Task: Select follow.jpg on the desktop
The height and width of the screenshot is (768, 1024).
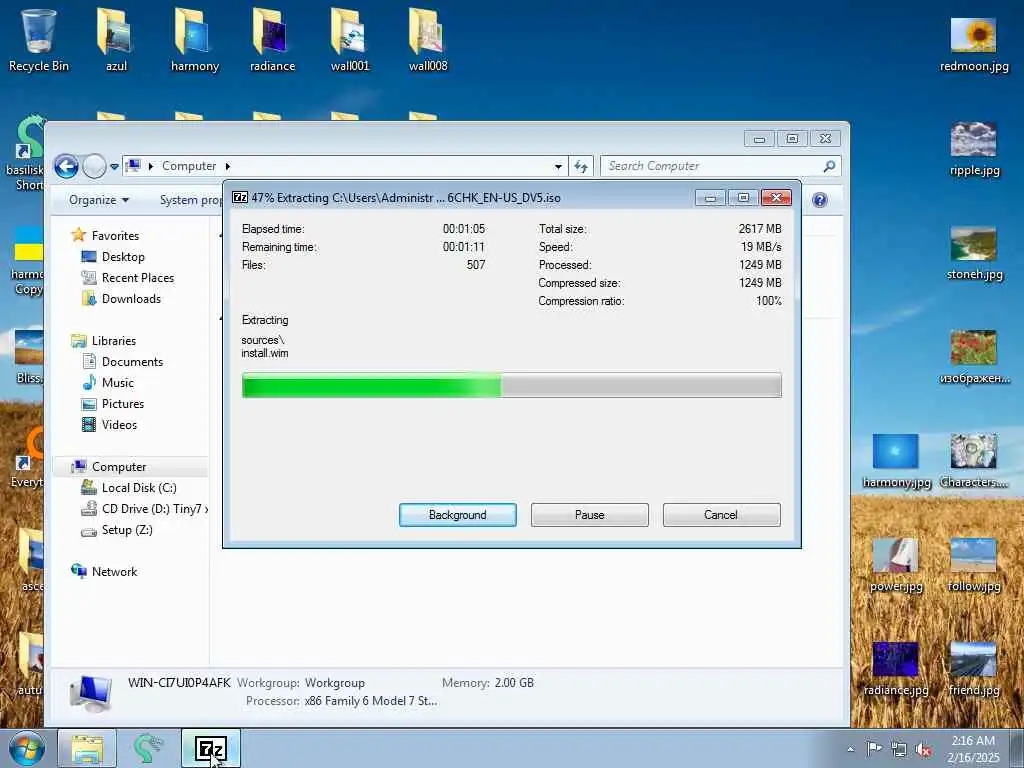Action: (x=973, y=566)
